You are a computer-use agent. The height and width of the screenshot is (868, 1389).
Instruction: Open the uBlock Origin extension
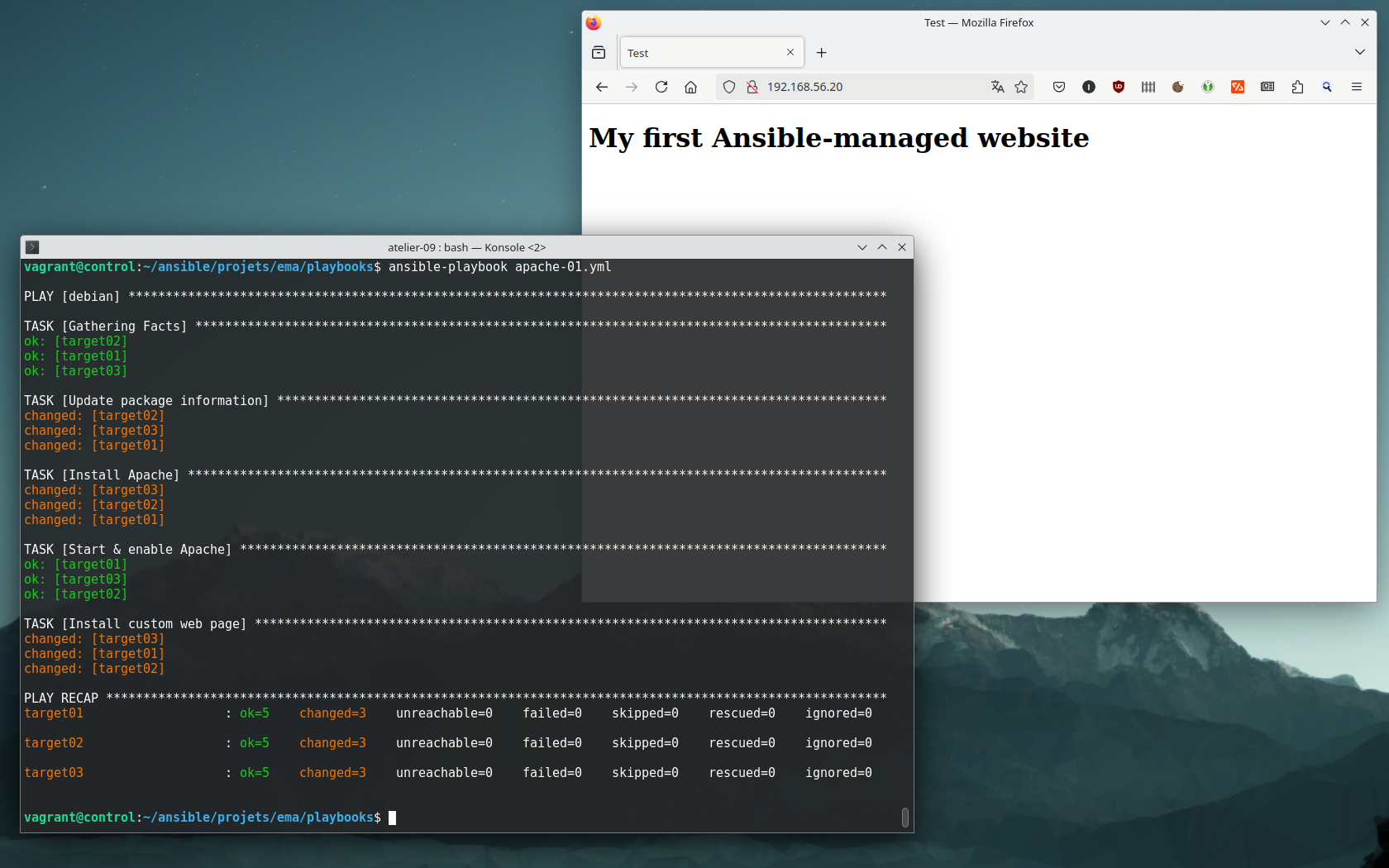(x=1119, y=87)
